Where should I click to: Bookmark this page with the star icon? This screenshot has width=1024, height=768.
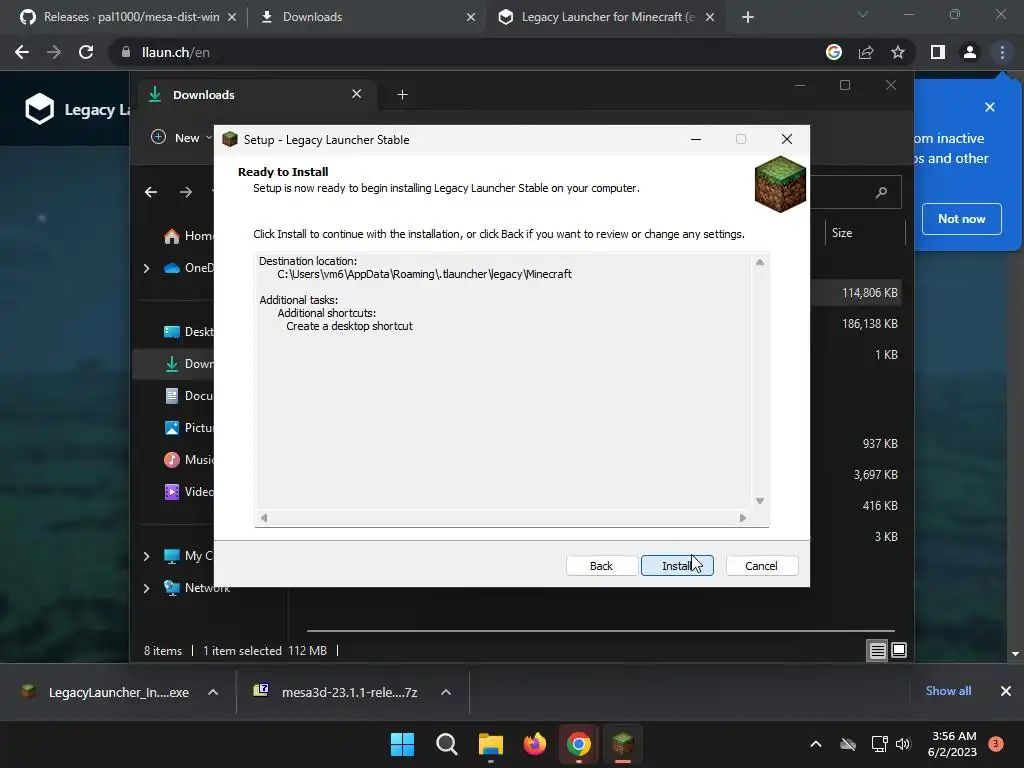[898, 52]
